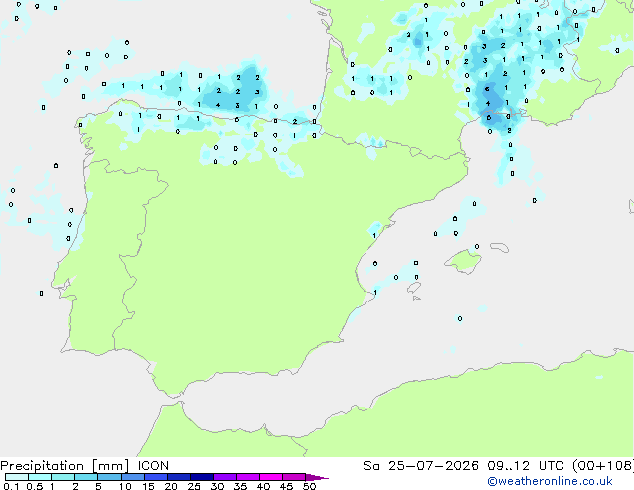Click the above-50 arrow tip of the legend
This screenshot has width=634, height=490.
pyautogui.click(x=317, y=477)
